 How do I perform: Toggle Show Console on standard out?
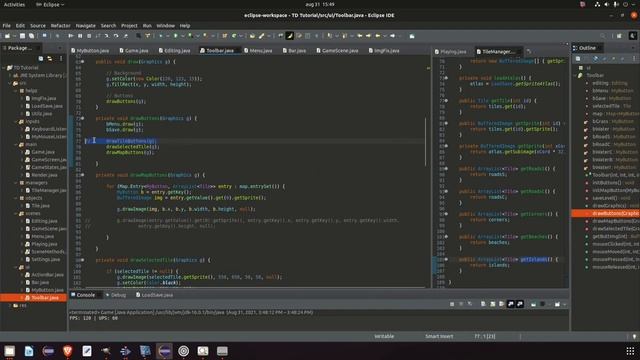511,304
